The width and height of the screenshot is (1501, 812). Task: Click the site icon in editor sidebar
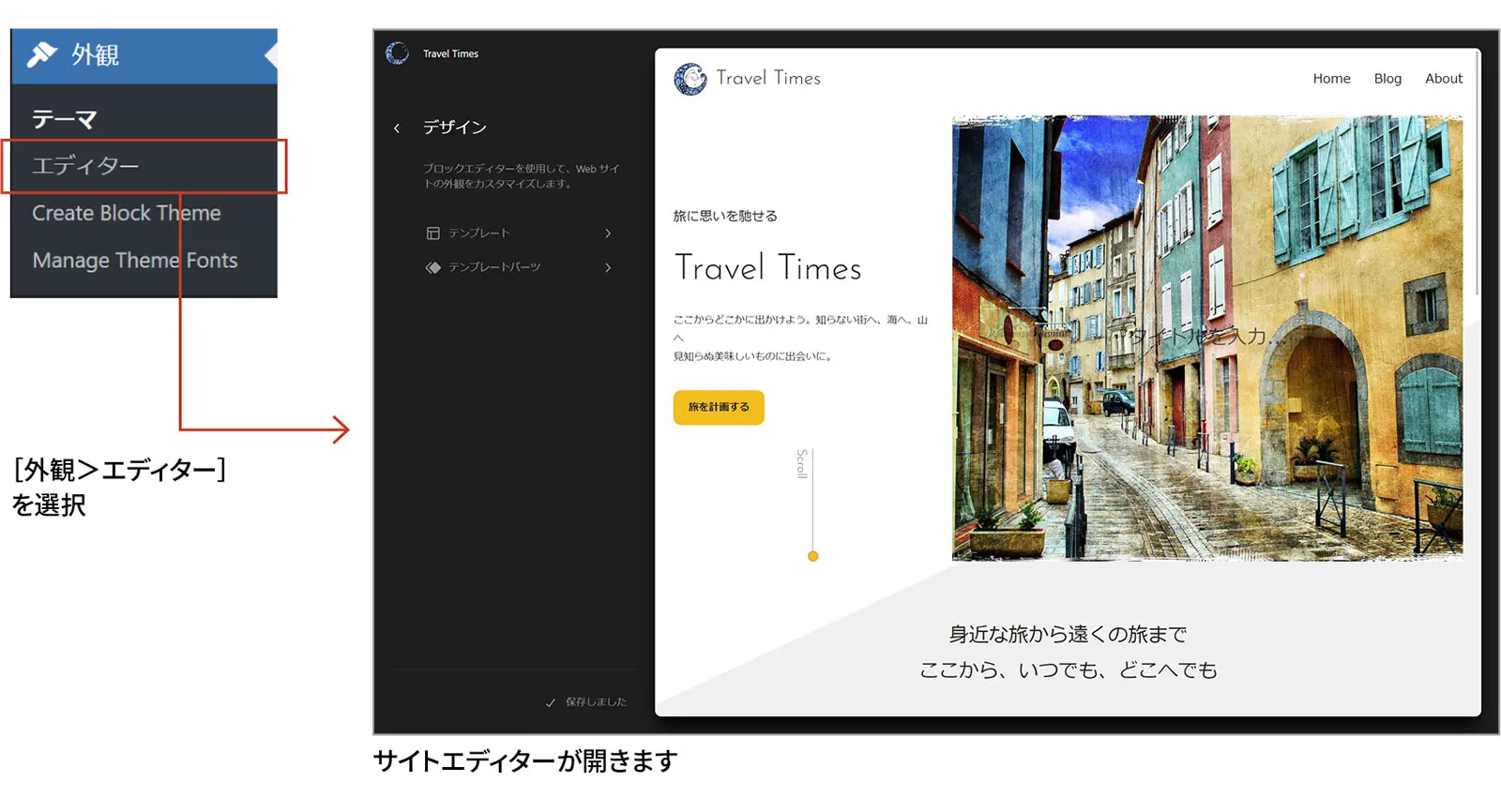(x=397, y=53)
